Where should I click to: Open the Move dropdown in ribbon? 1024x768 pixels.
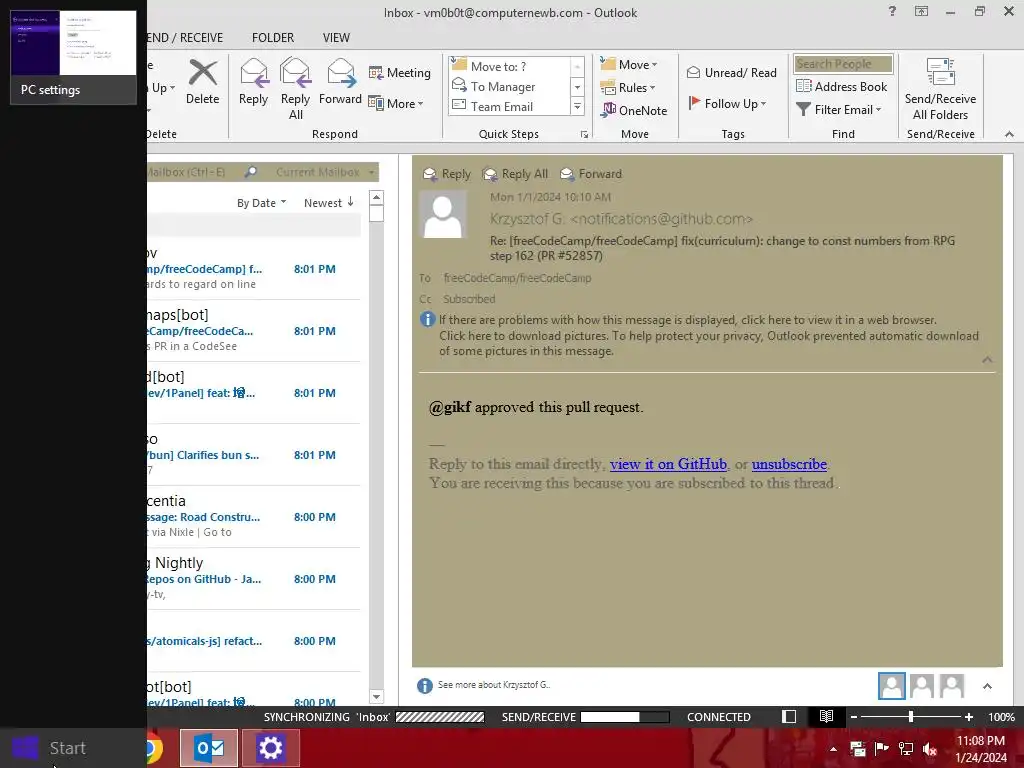629,65
